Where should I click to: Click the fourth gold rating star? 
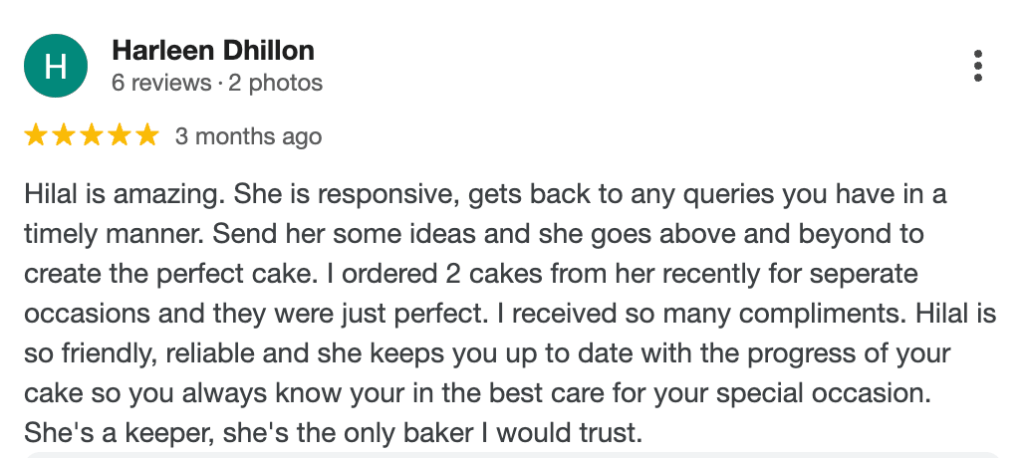119,135
